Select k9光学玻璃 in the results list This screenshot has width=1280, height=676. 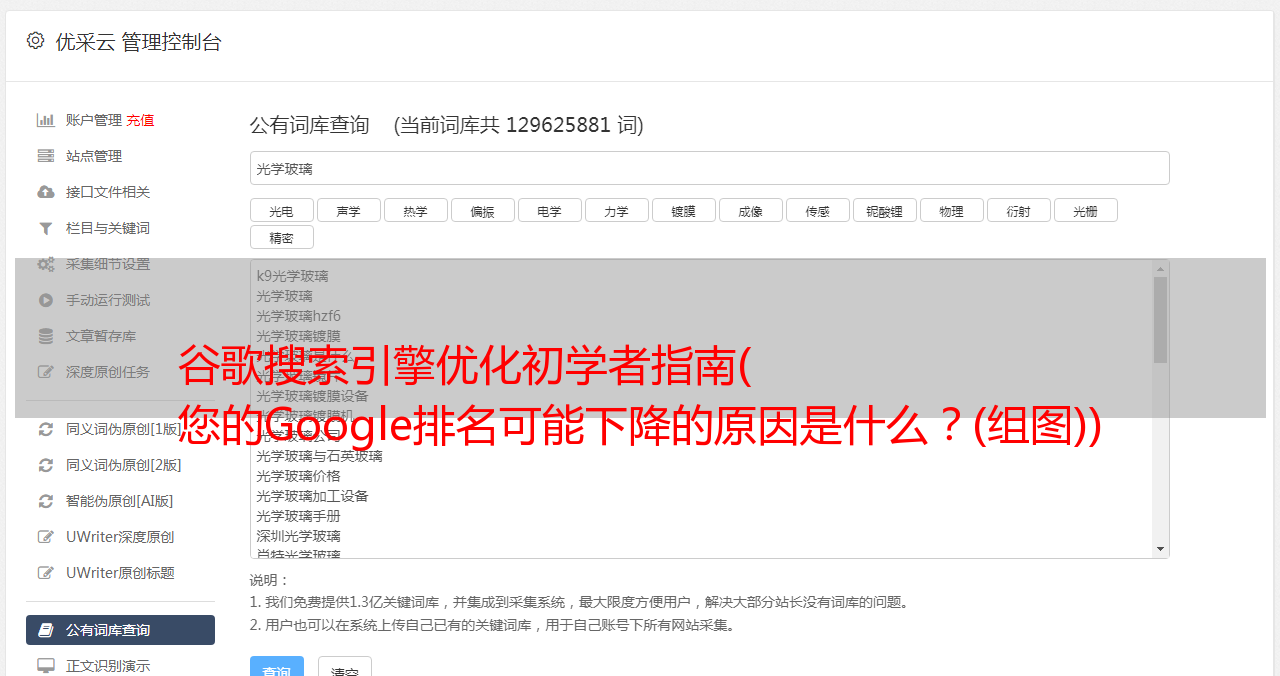click(x=292, y=276)
